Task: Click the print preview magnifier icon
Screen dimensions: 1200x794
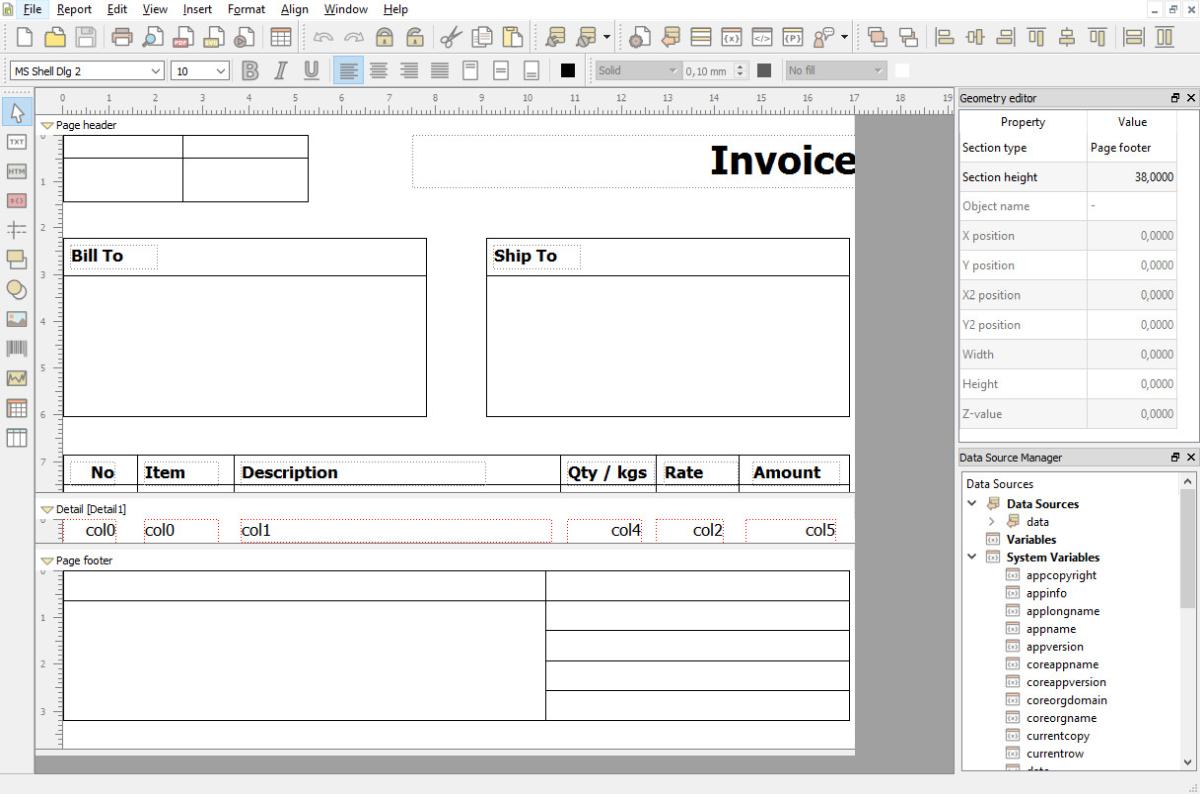Action: 153,38
